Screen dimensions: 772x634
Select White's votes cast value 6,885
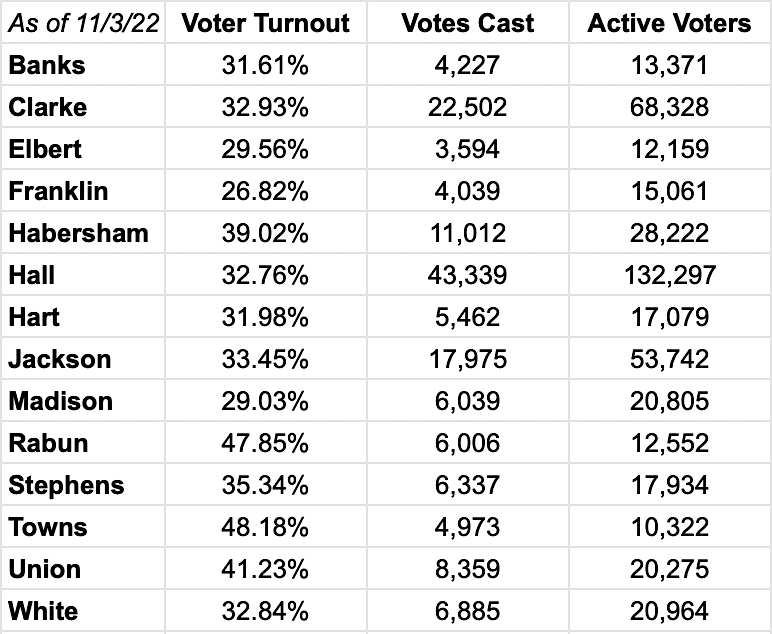point(468,612)
